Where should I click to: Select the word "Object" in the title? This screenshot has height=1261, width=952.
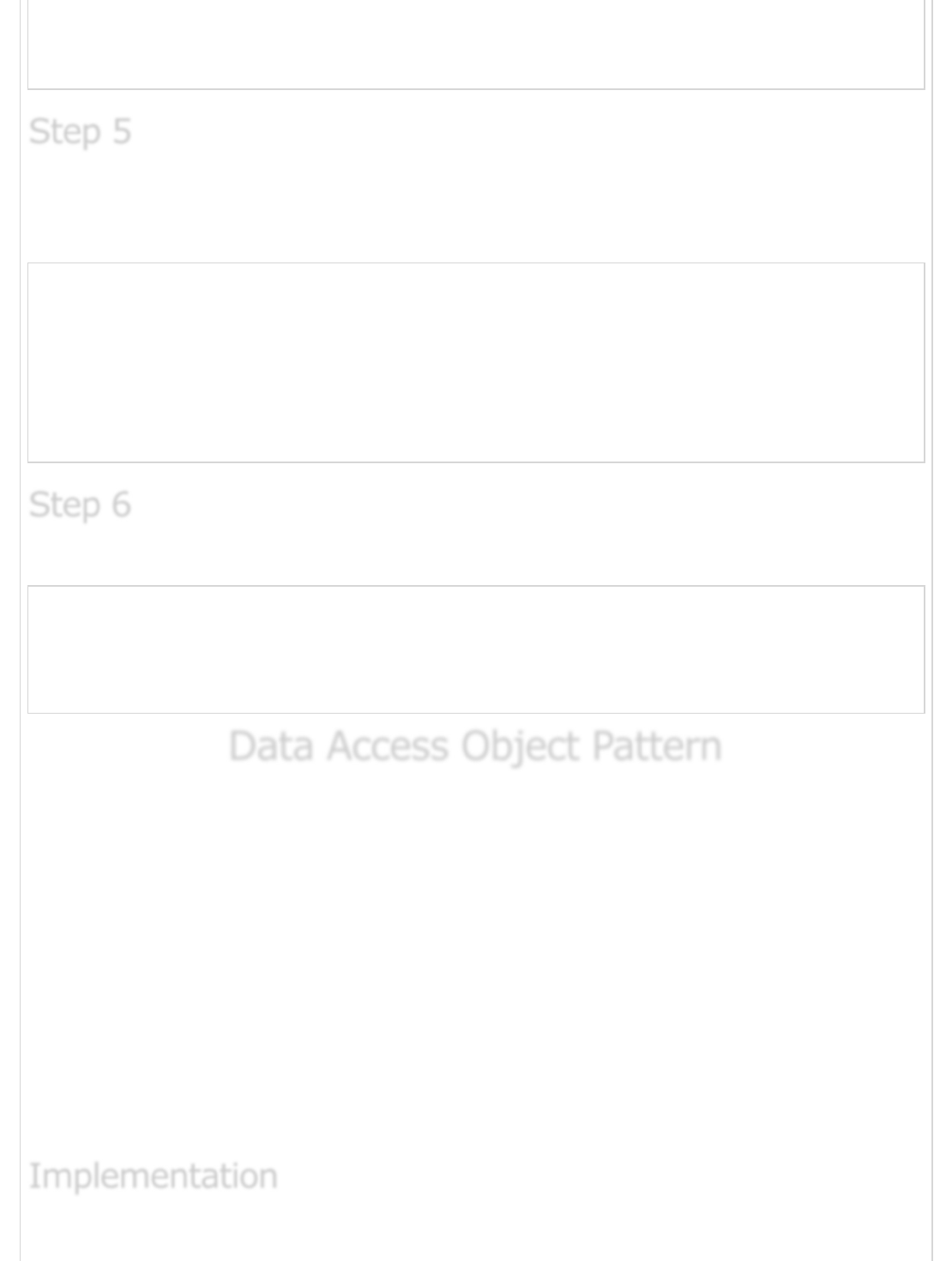click(x=520, y=745)
